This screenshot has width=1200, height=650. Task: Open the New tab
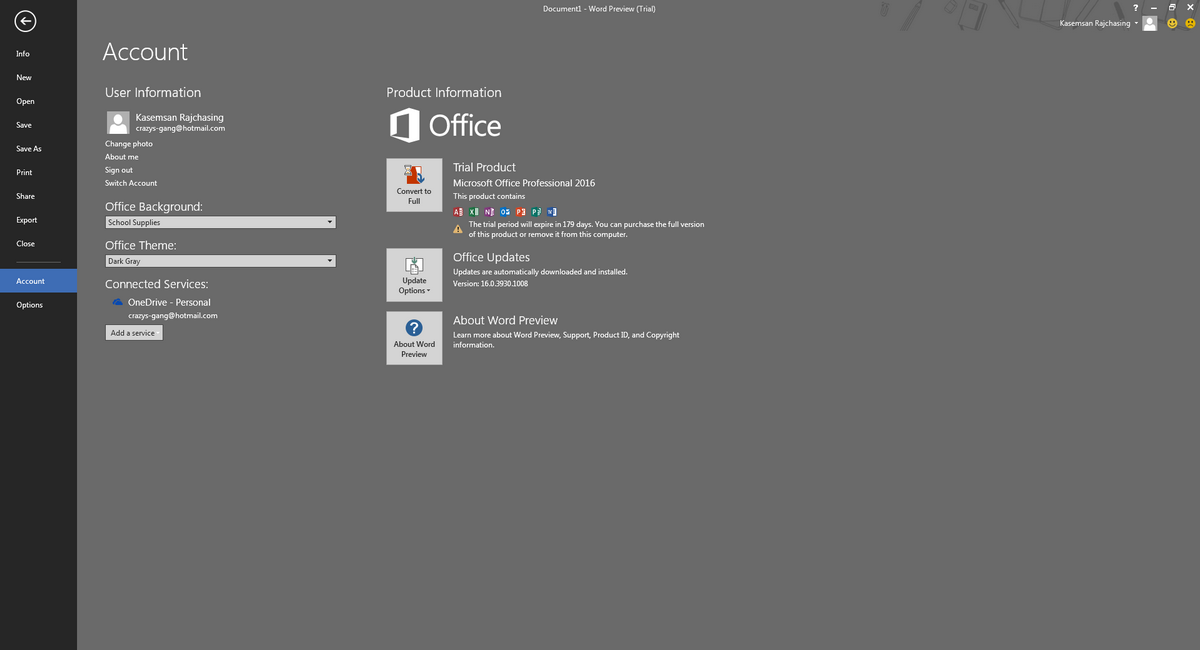pos(38,77)
